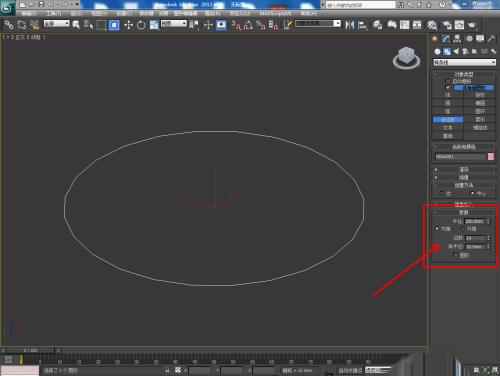Click the Text shape button
500x376 pixels.
click(x=448, y=128)
